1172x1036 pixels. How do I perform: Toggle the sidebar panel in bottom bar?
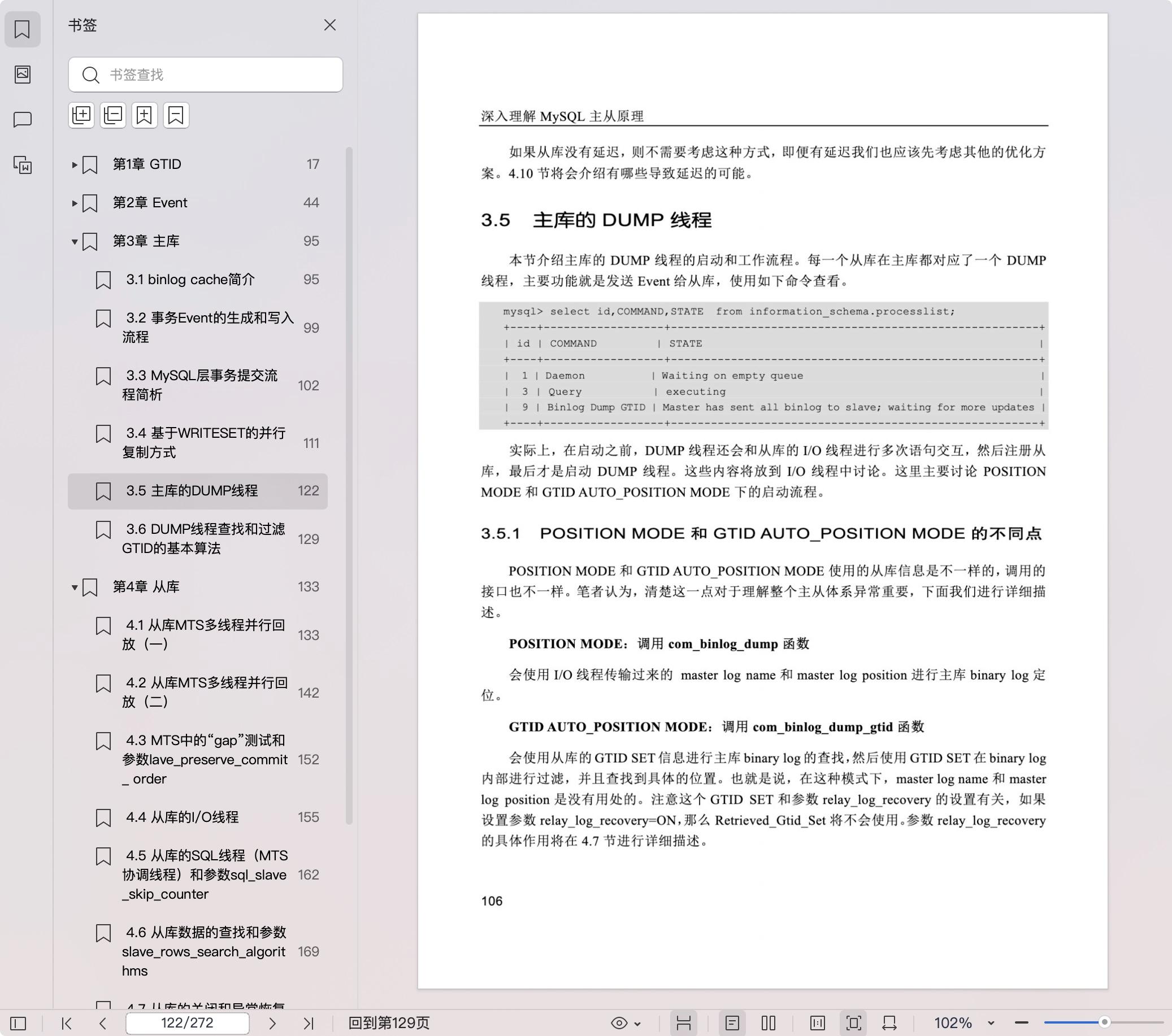pyautogui.click(x=18, y=1023)
